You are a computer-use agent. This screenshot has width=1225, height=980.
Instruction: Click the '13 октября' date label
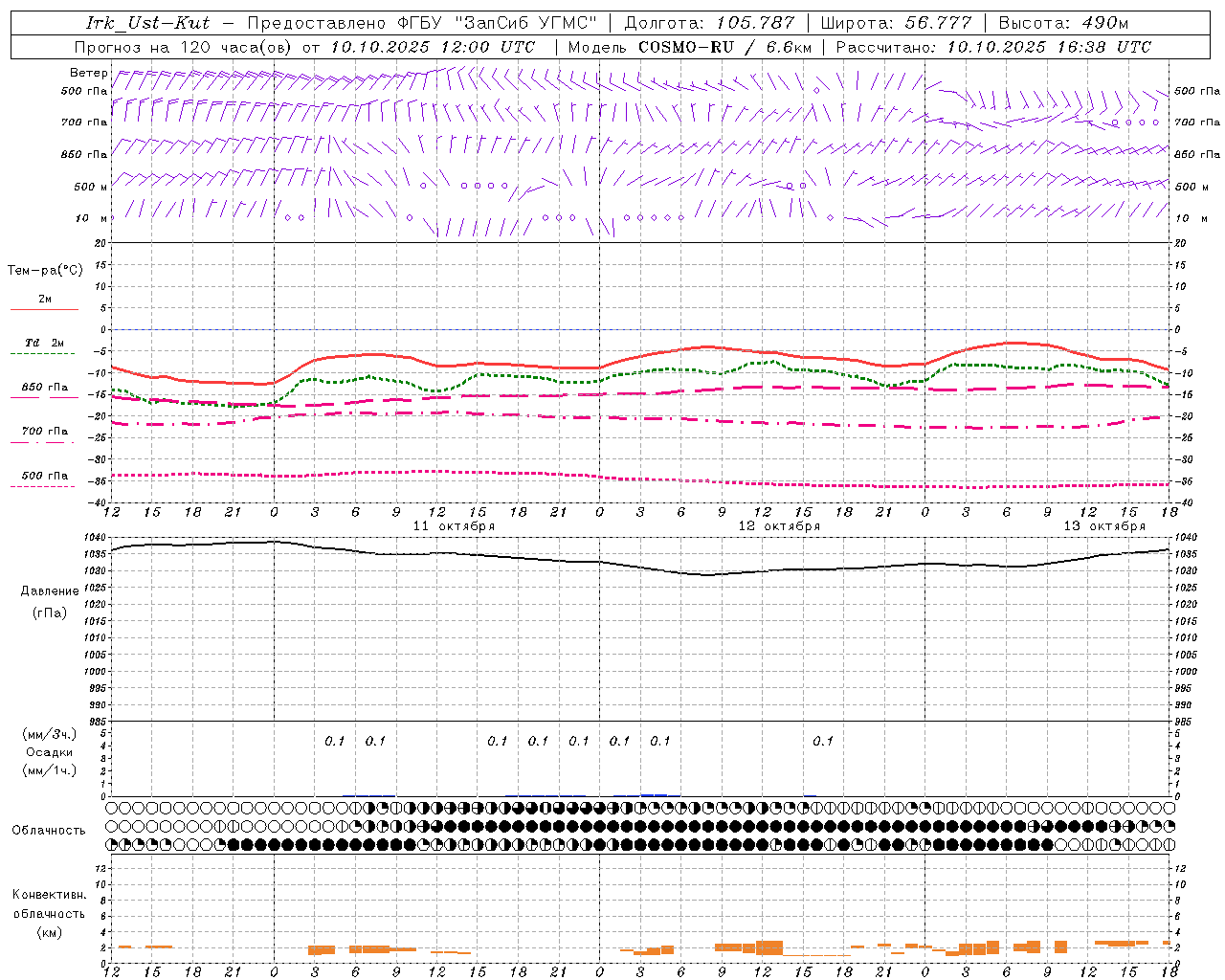point(1104,526)
